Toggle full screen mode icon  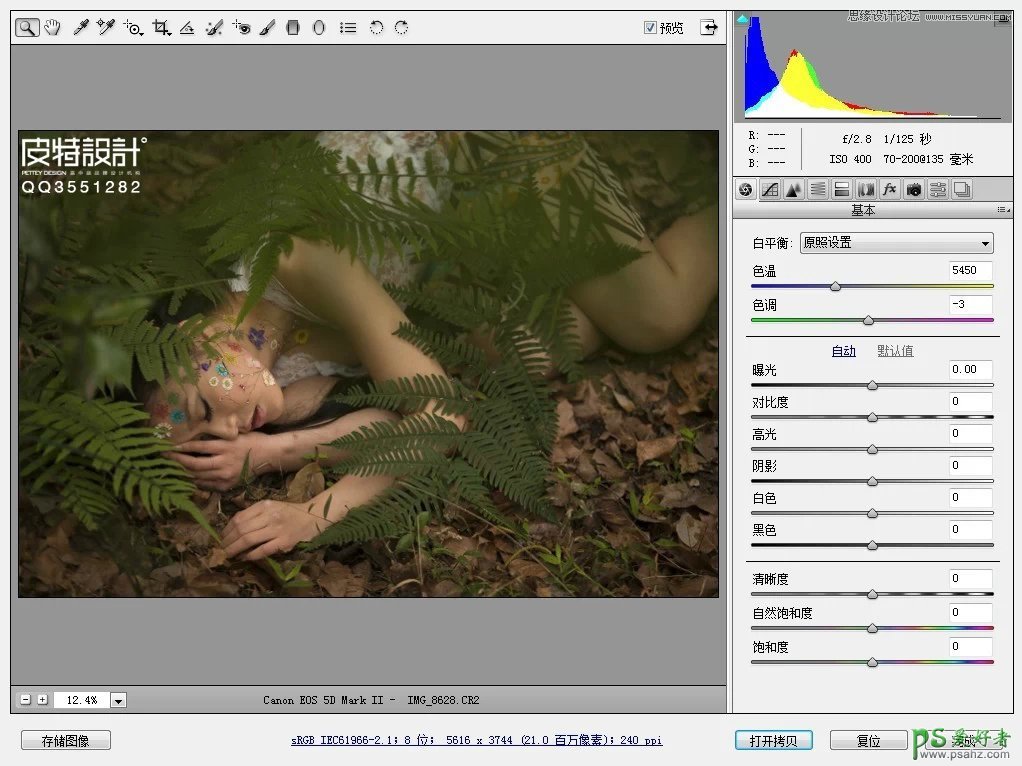(709, 28)
